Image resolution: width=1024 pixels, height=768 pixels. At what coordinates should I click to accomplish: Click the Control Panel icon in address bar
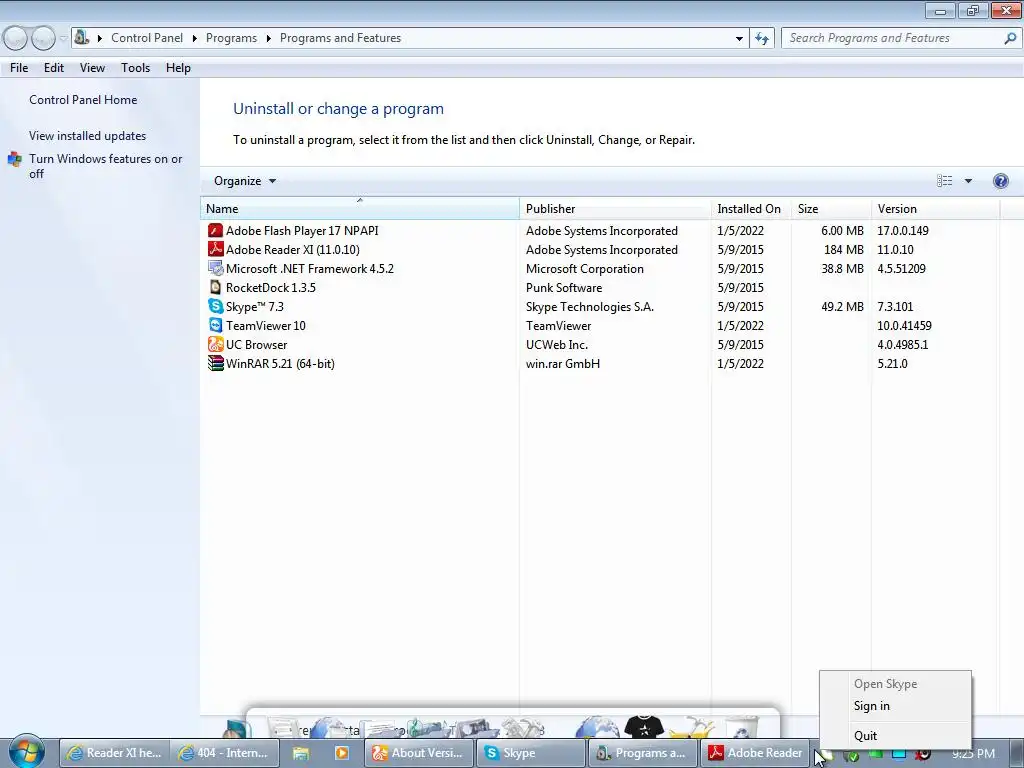(x=81, y=37)
